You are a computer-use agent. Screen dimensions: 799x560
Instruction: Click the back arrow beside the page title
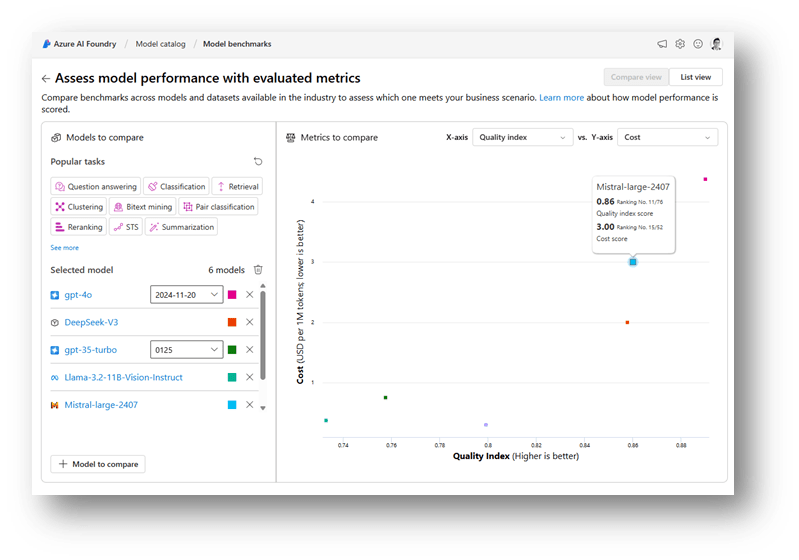(x=46, y=78)
